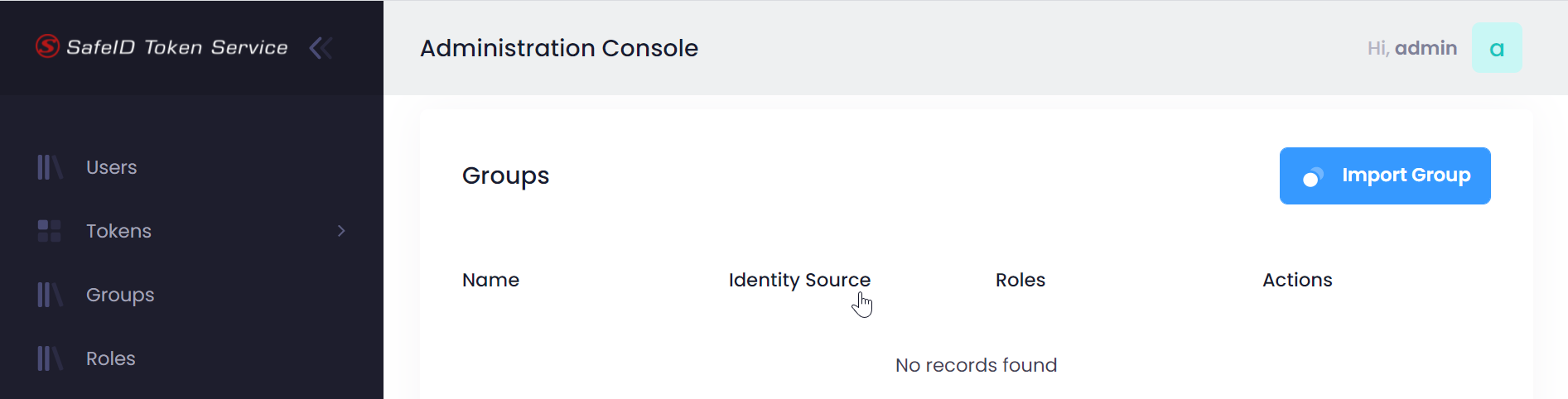This screenshot has width=1568, height=399.
Task: Click the Roles sidebar icon
Action: click(49, 358)
